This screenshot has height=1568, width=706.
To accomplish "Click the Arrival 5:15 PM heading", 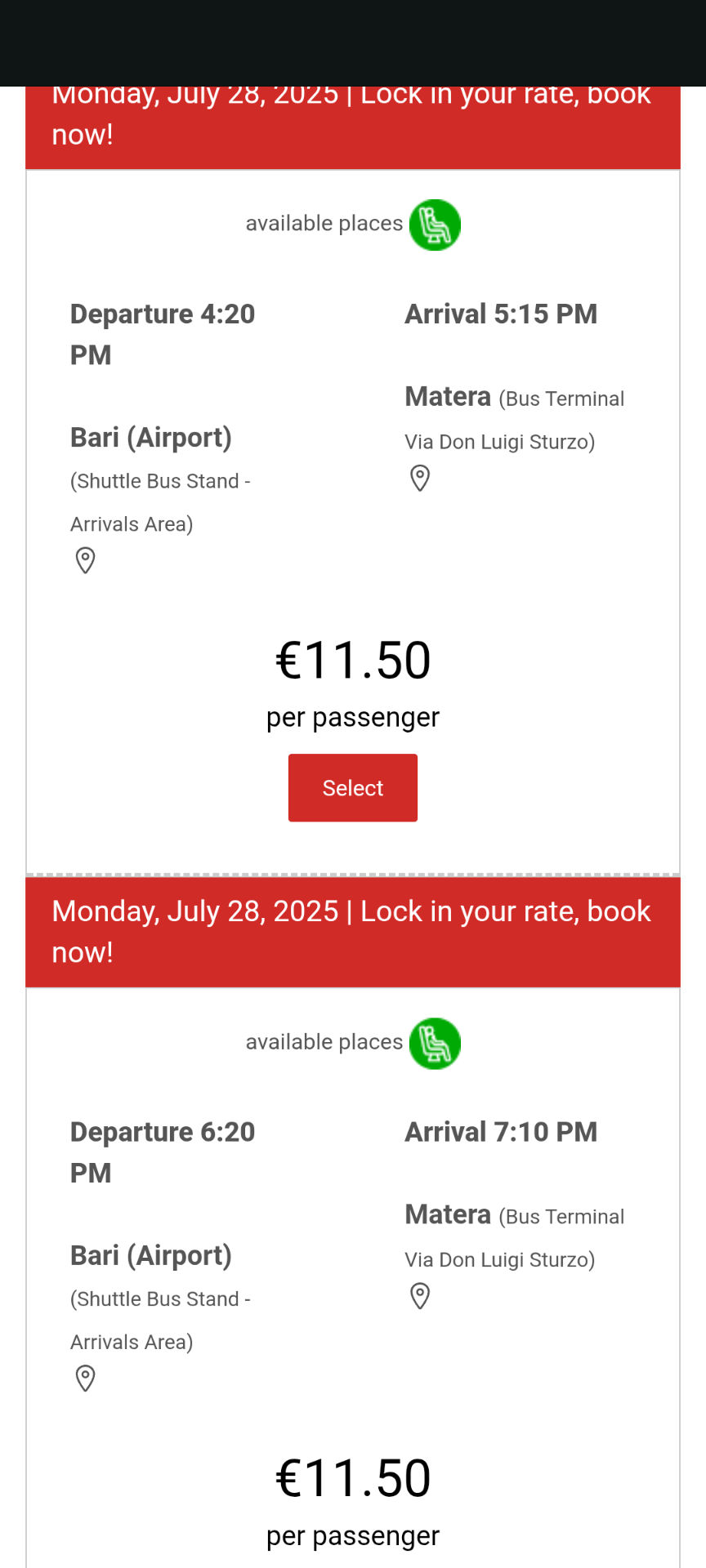I will point(501,314).
